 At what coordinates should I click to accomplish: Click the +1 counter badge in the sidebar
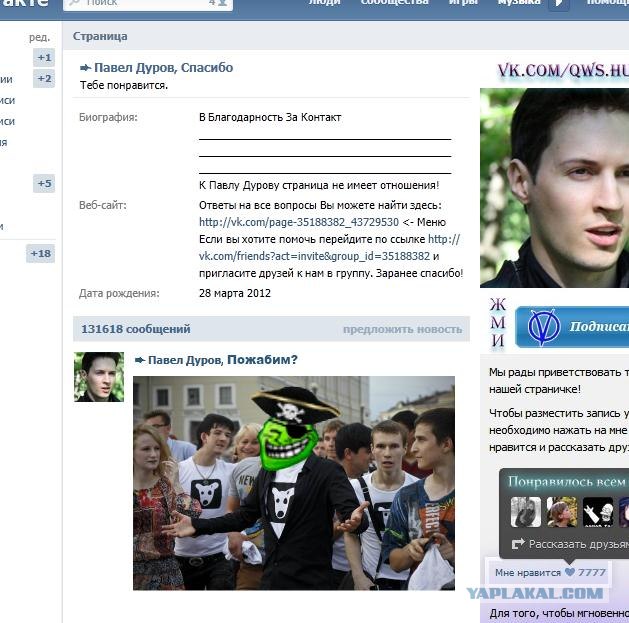point(44,58)
